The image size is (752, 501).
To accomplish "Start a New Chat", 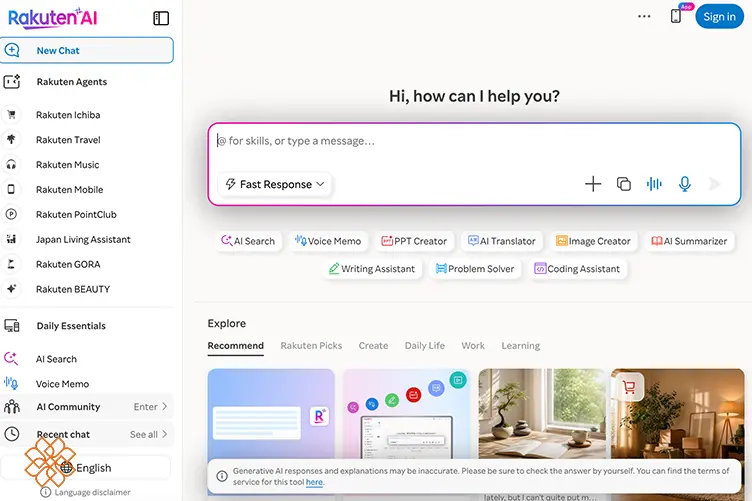I will (x=87, y=50).
